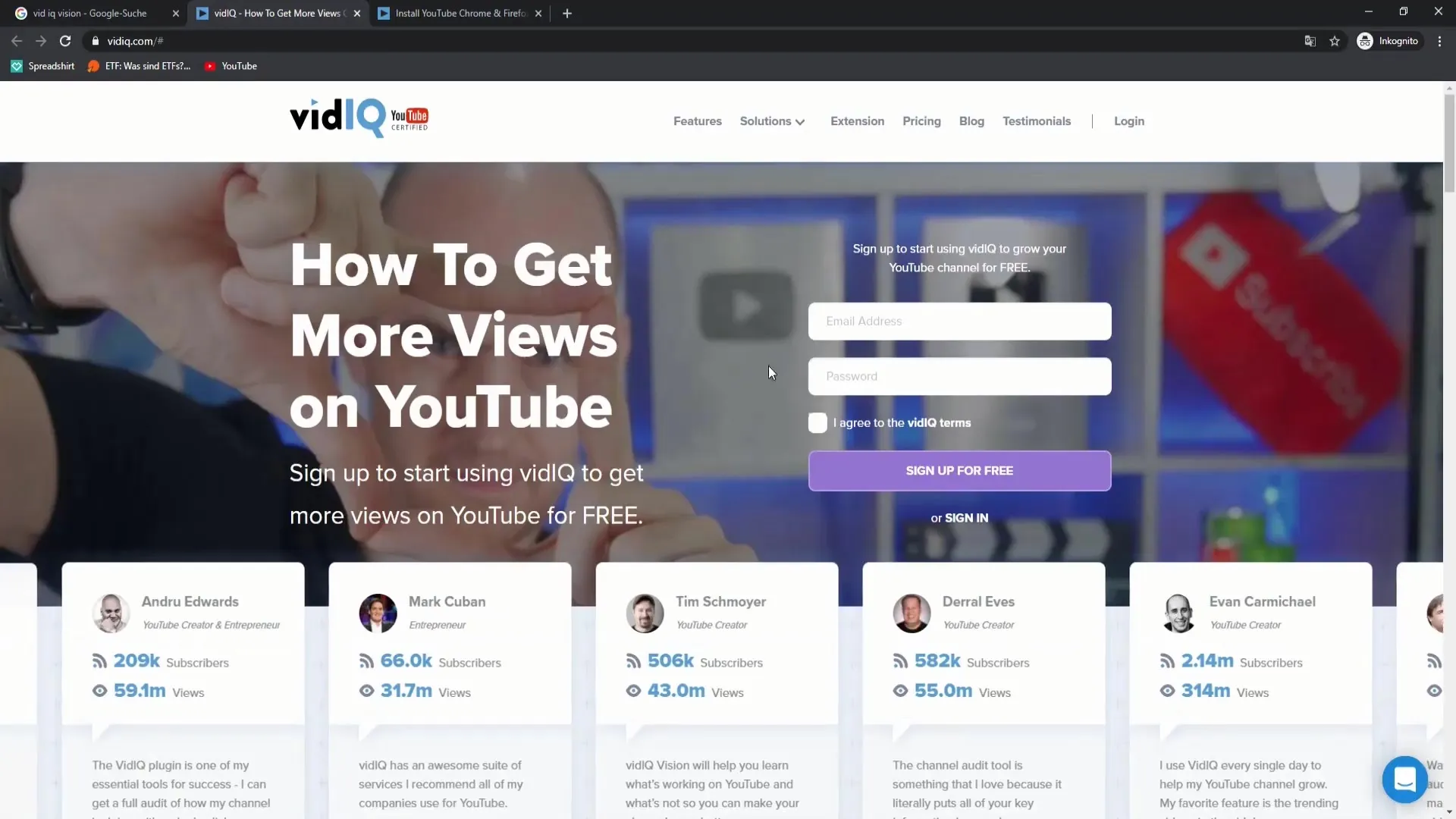Open the chat support bubble
The width and height of the screenshot is (1456, 819).
(x=1404, y=779)
